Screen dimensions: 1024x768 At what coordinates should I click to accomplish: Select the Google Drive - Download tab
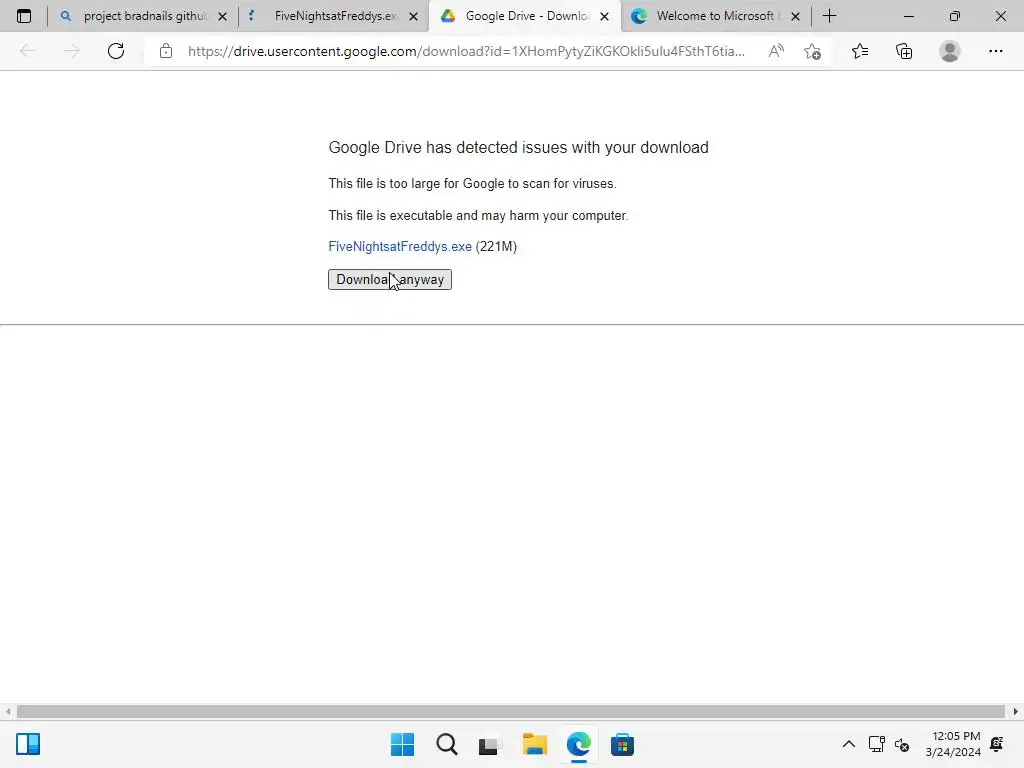point(526,16)
